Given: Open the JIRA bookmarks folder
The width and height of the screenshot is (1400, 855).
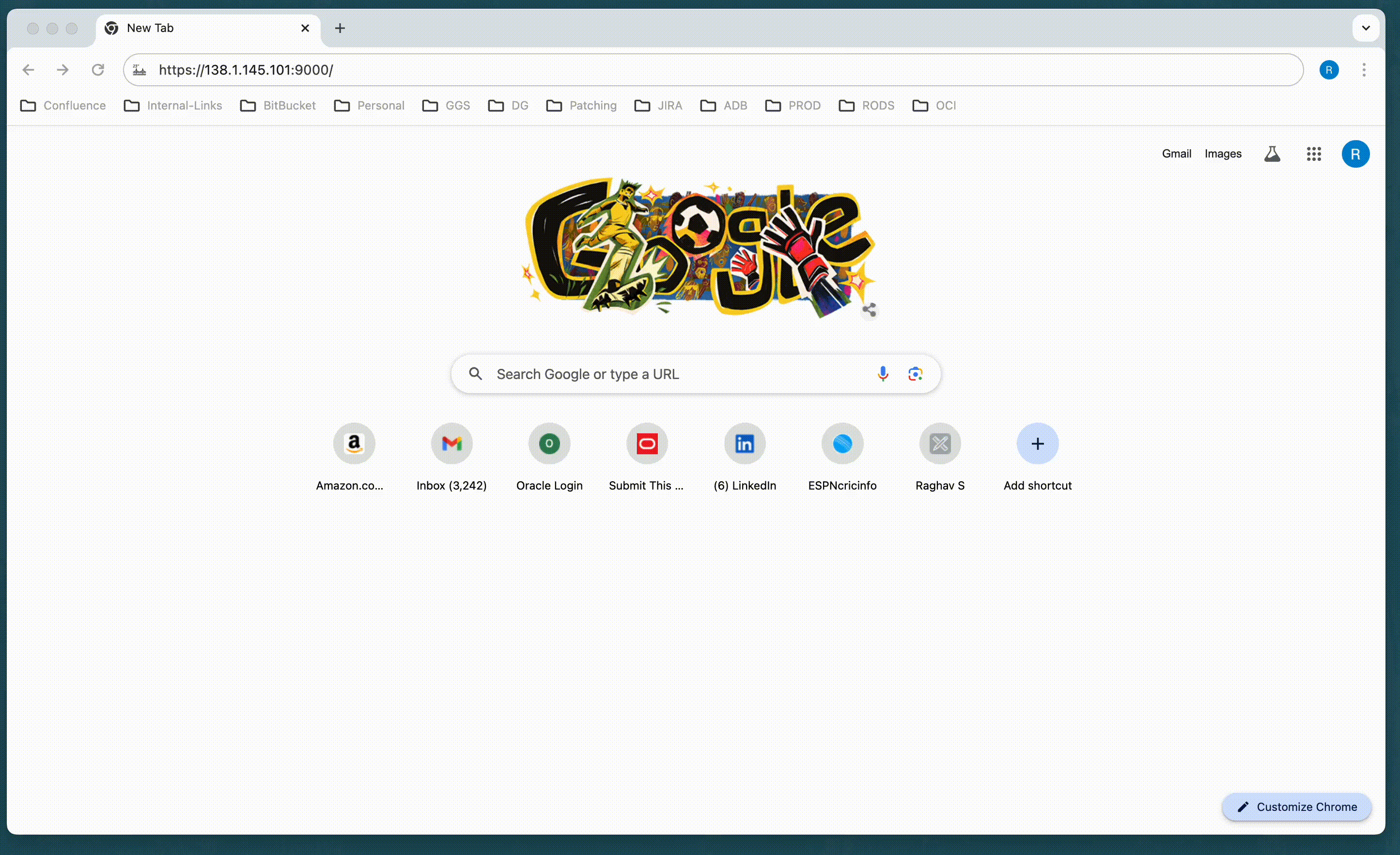Looking at the screenshot, I should point(658,106).
